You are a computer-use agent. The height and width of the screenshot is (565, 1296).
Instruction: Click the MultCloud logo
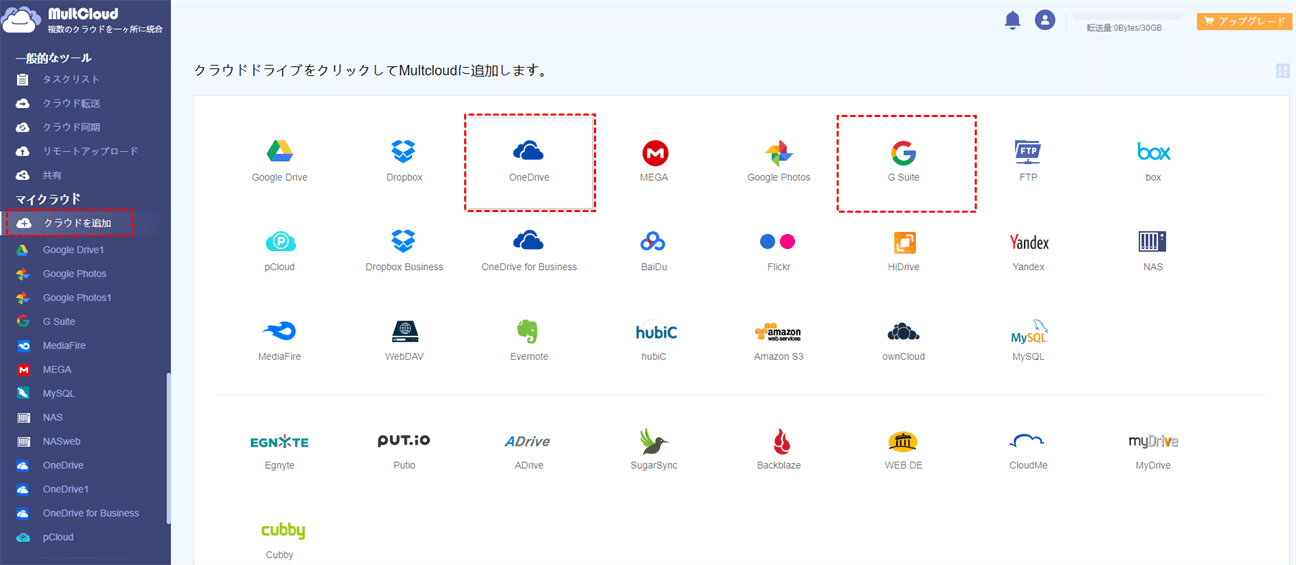pos(82,20)
